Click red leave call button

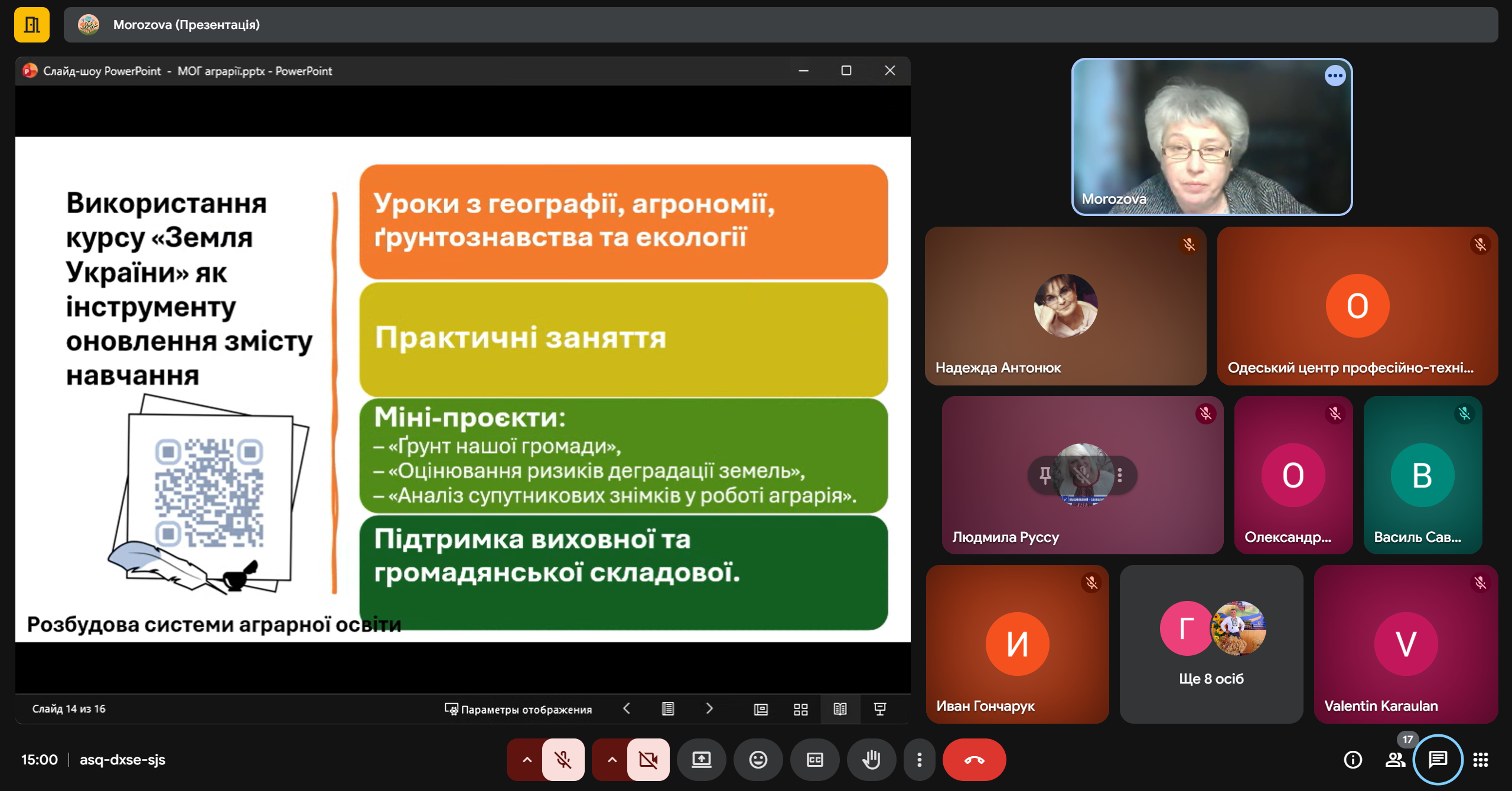974,760
